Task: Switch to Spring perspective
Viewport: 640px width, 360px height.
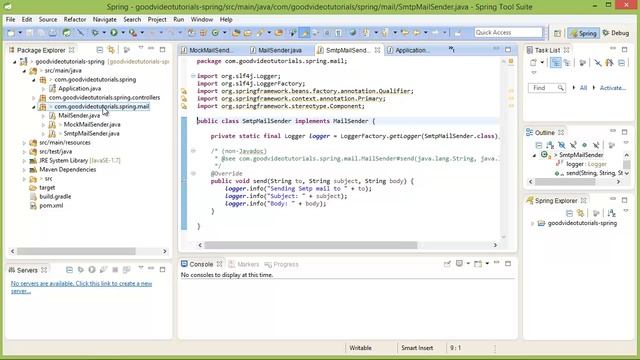Action: pyautogui.click(x=583, y=33)
